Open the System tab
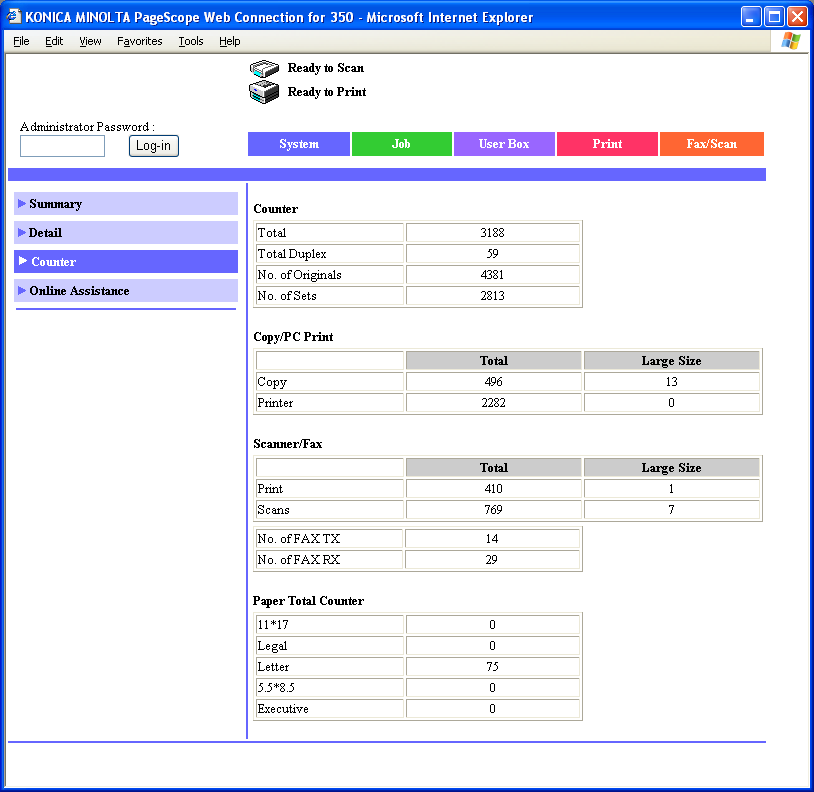The width and height of the screenshot is (814, 792). (299, 144)
